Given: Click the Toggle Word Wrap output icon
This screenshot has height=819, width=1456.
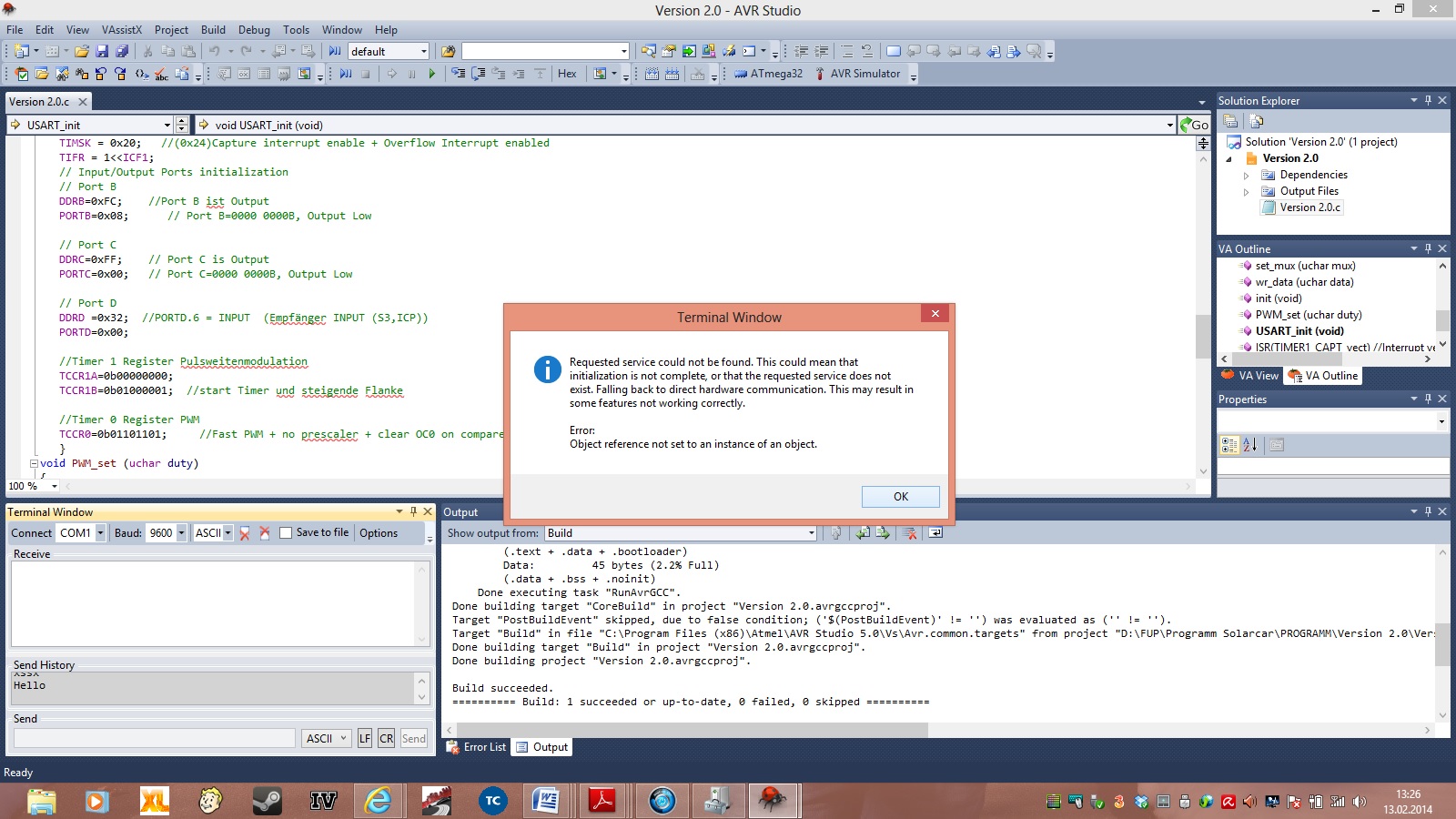Looking at the screenshot, I should click(x=935, y=533).
